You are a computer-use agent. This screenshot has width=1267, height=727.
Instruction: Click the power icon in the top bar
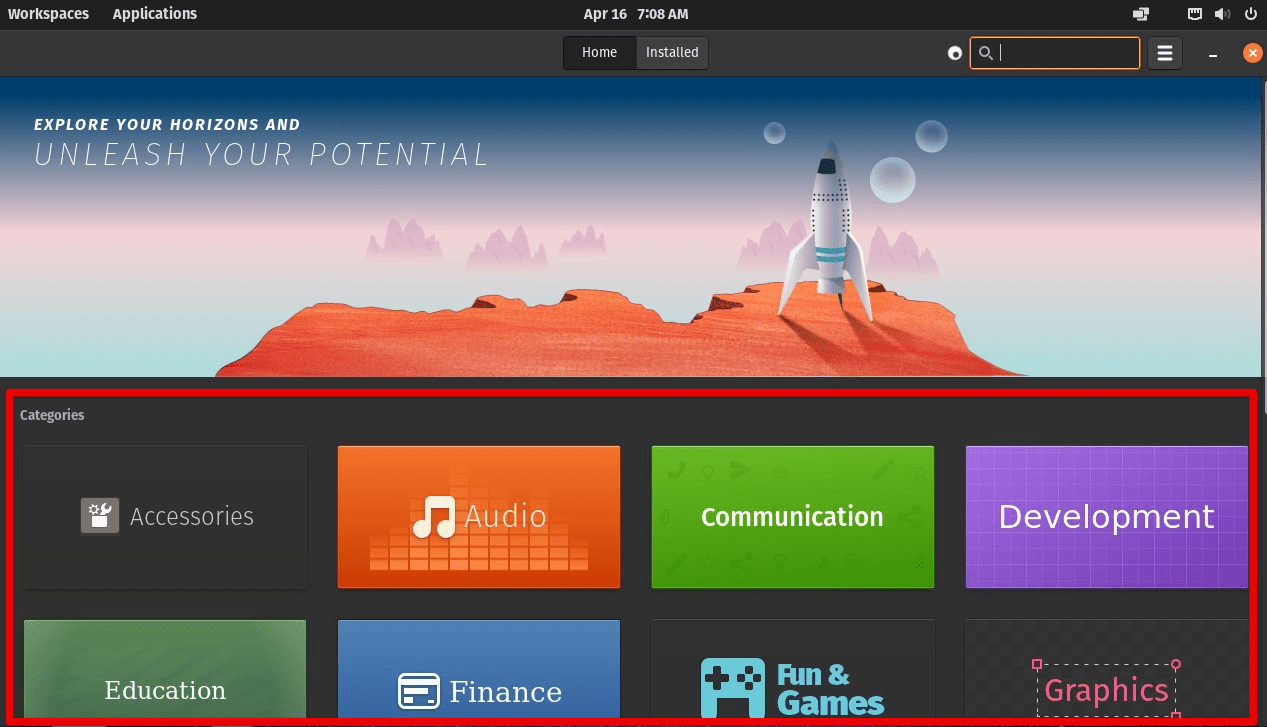point(1250,14)
